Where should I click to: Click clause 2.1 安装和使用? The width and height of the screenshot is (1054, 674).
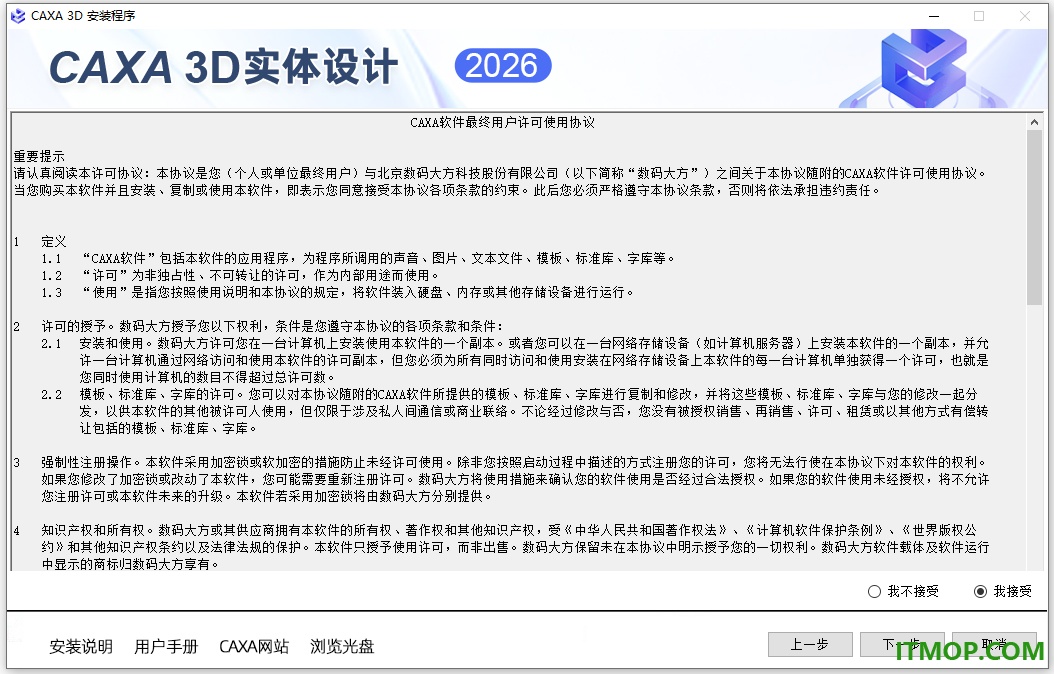(x=515, y=360)
